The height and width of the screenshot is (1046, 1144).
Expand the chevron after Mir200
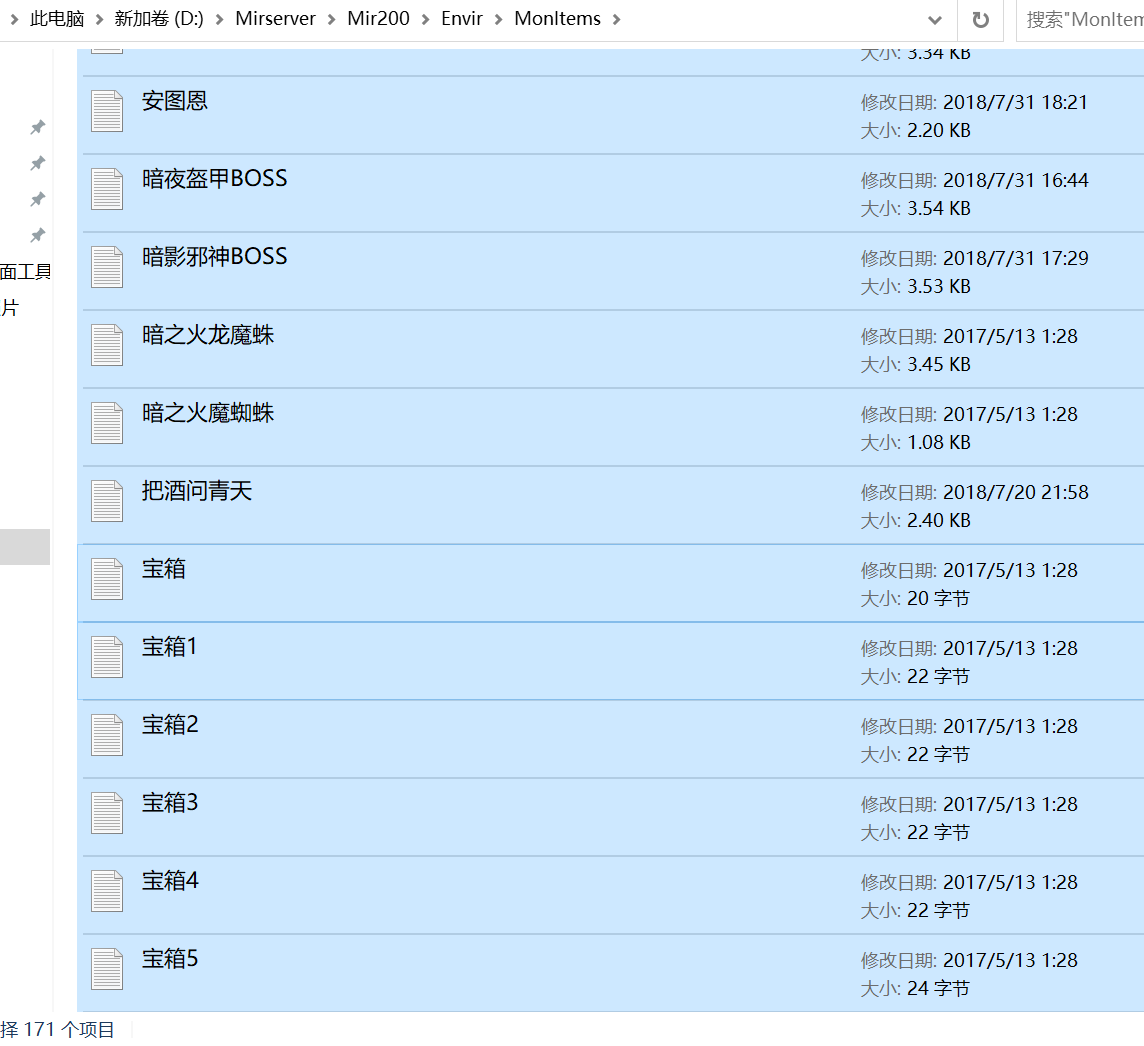[425, 20]
